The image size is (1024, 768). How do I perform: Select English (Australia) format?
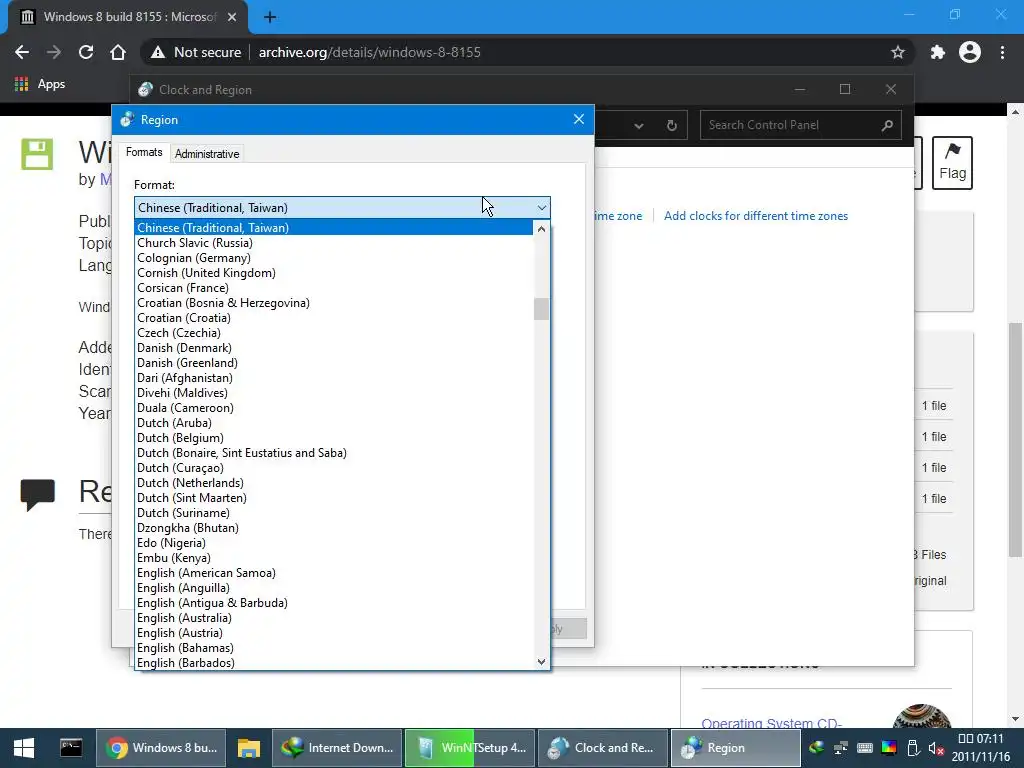tap(333, 618)
